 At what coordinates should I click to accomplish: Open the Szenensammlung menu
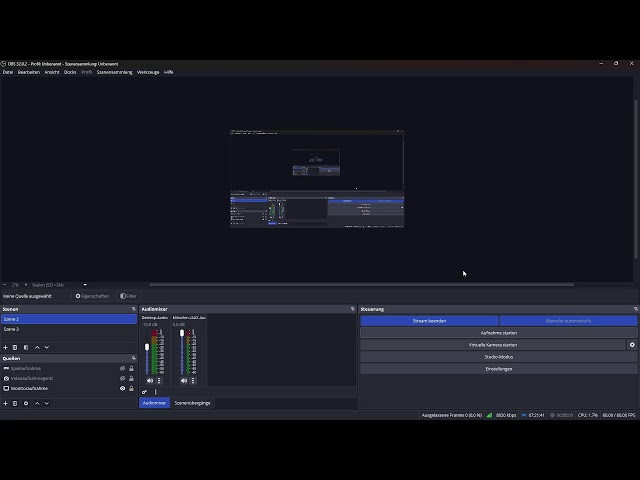coord(115,72)
